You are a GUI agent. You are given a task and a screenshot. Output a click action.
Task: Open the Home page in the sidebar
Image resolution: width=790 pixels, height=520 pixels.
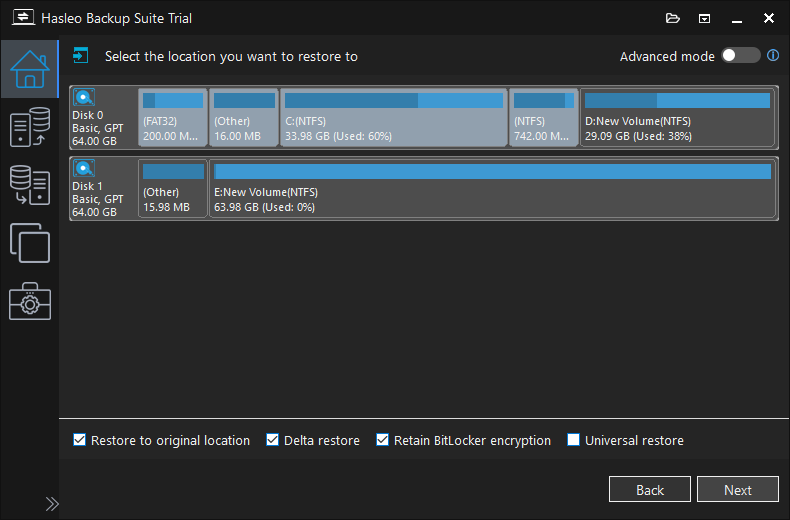click(30, 69)
